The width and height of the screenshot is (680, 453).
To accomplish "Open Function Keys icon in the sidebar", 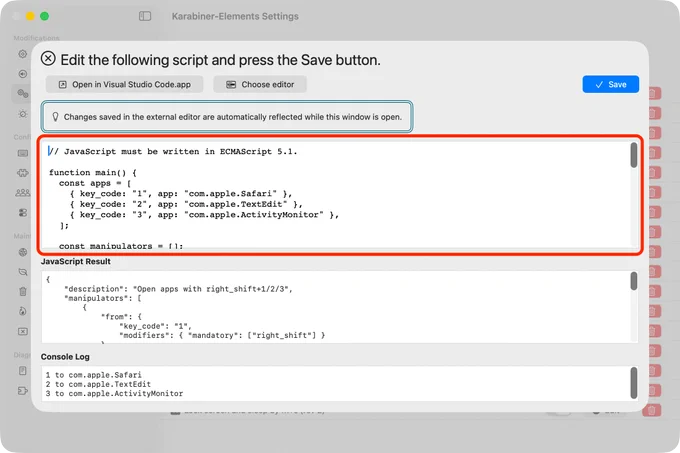I will (23, 74).
